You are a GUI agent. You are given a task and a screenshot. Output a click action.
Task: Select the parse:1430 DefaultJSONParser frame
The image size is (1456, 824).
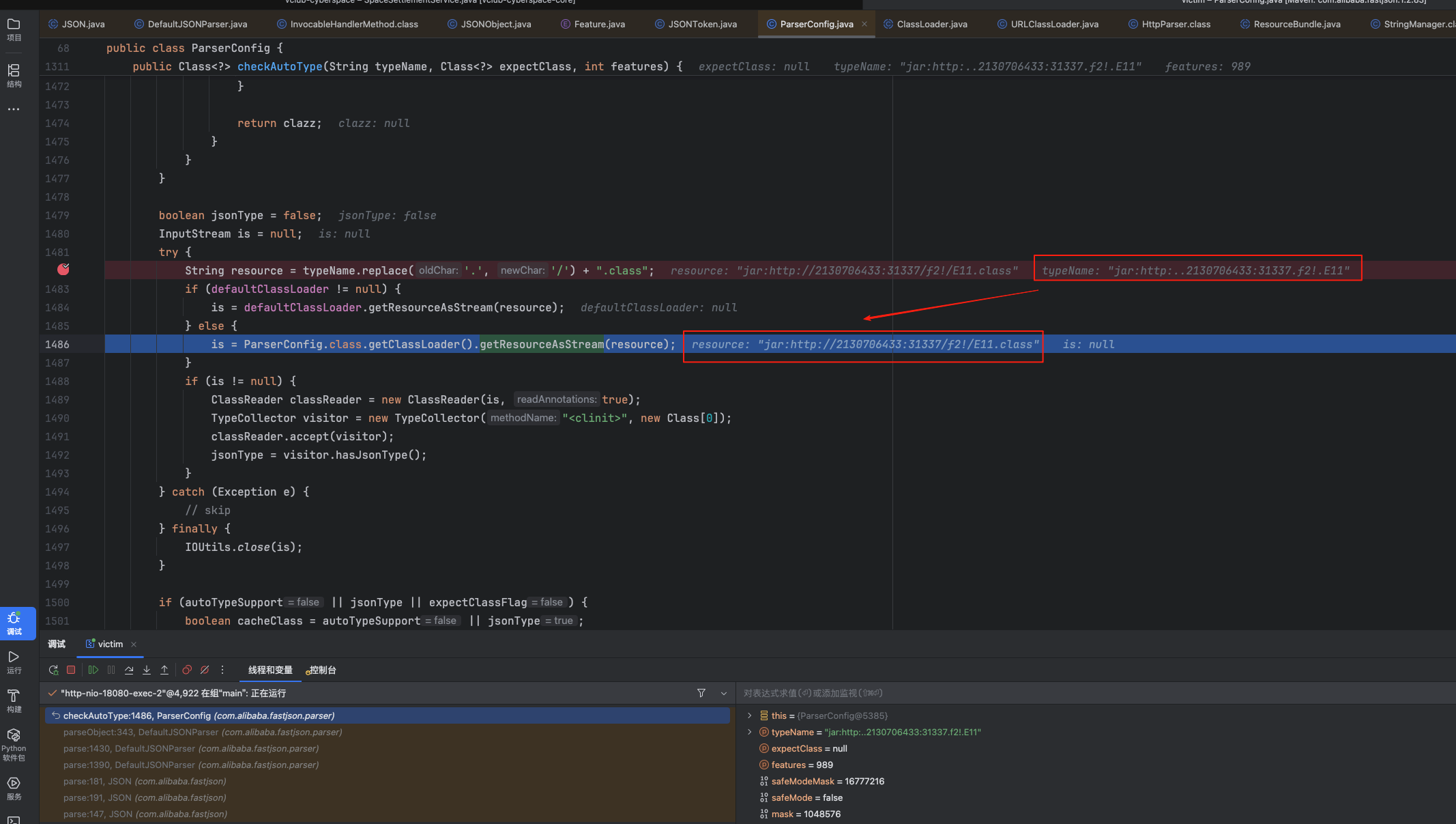(388, 748)
